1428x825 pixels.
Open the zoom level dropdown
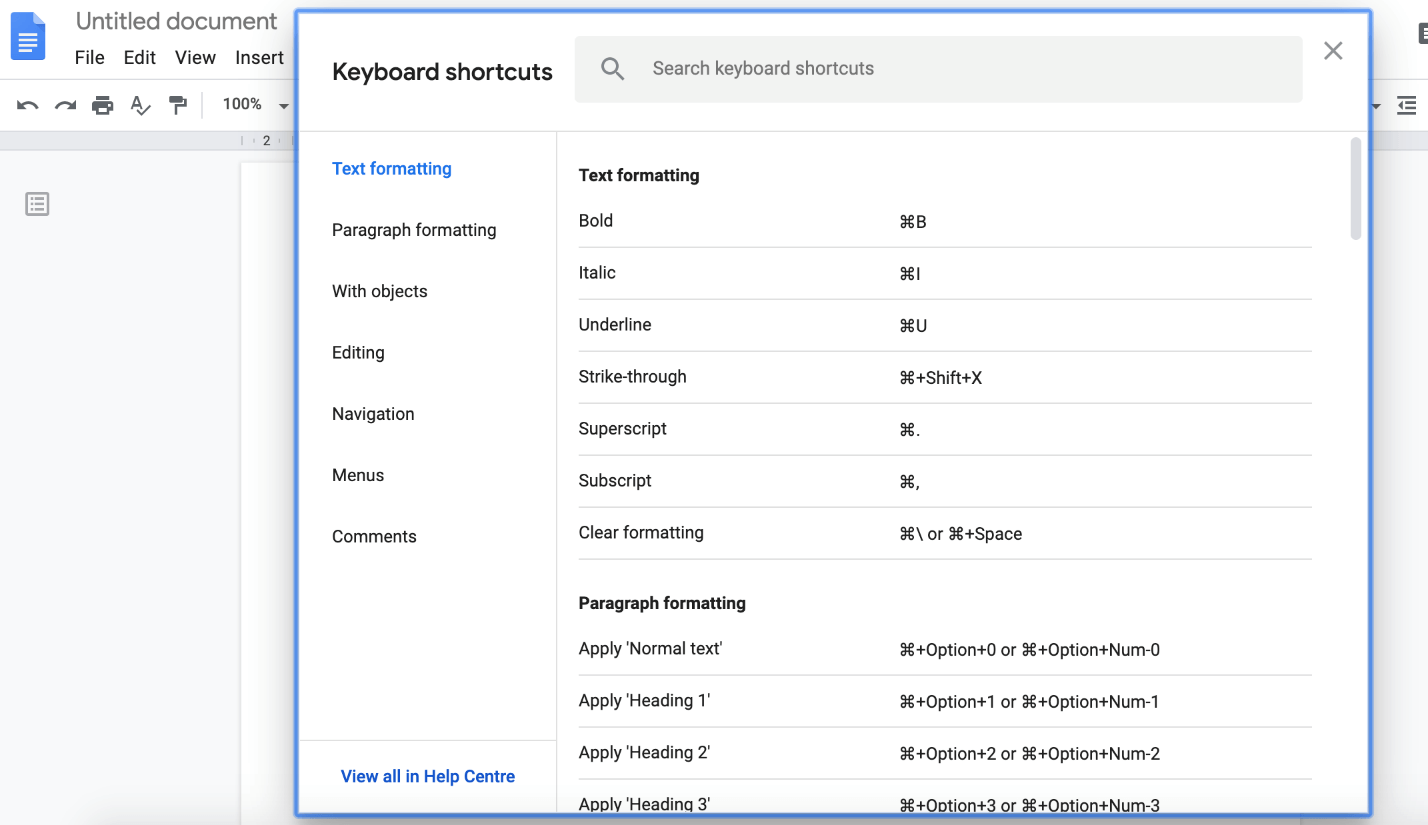[252, 104]
